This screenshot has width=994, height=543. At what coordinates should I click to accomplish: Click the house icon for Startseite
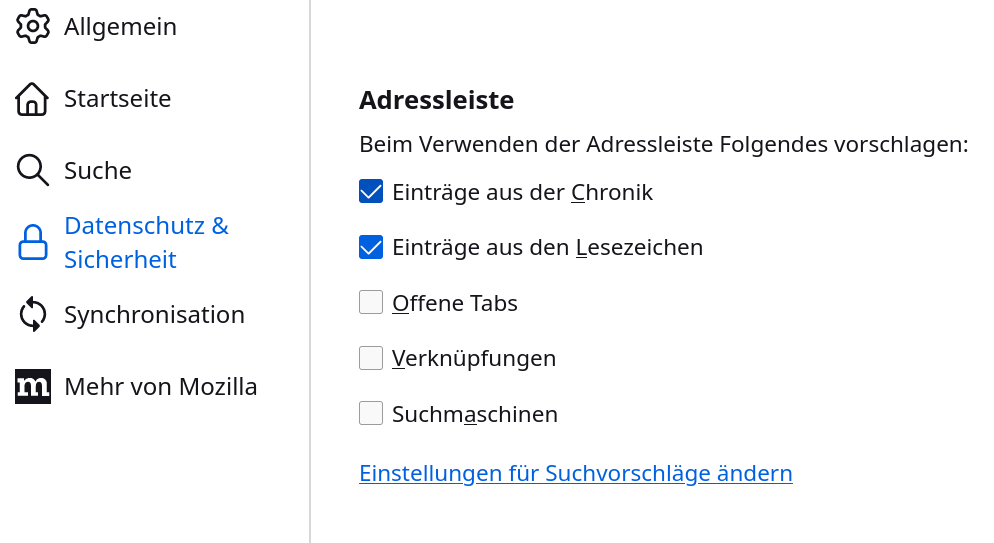pos(33,99)
